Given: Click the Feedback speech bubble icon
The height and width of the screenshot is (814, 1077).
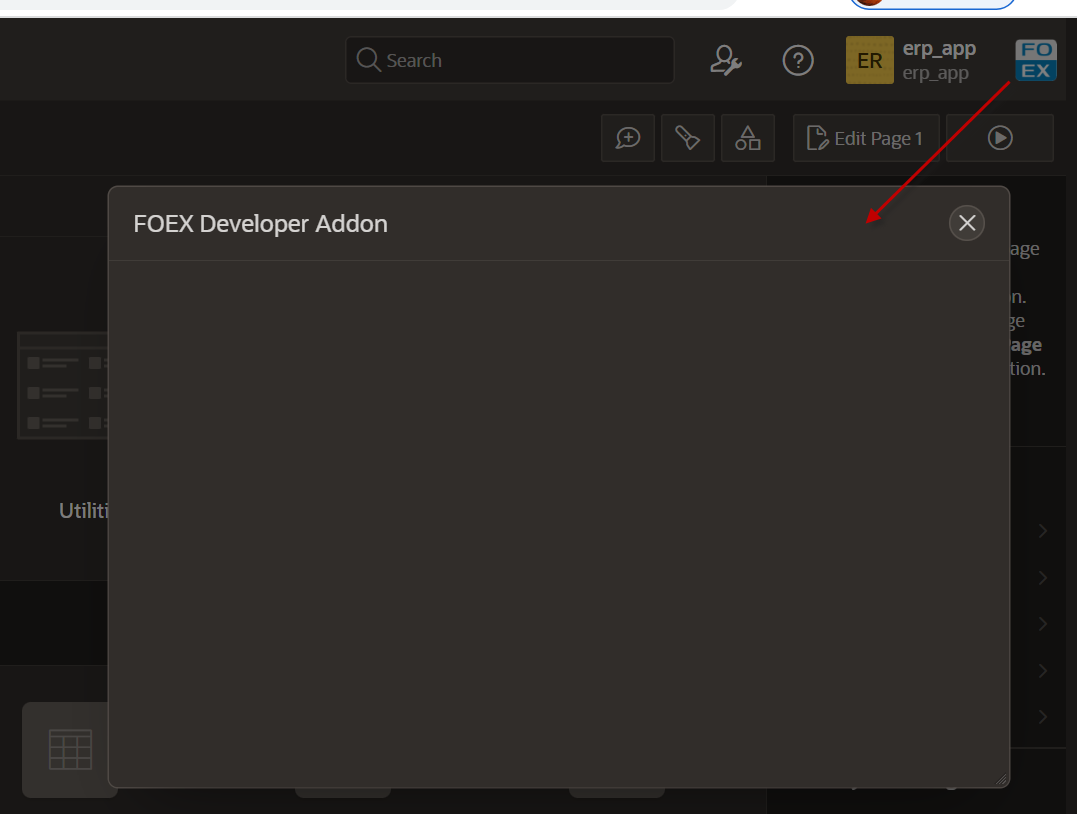Looking at the screenshot, I should 628,138.
